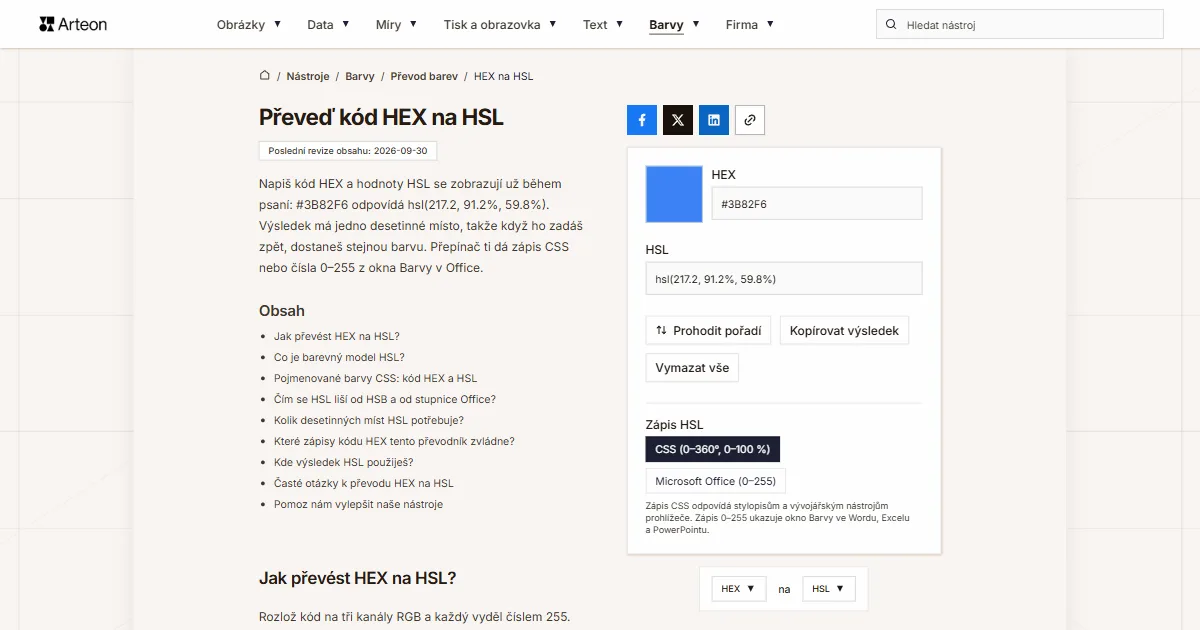
Task: Click Prohodit pořadí button
Action: click(708, 330)
